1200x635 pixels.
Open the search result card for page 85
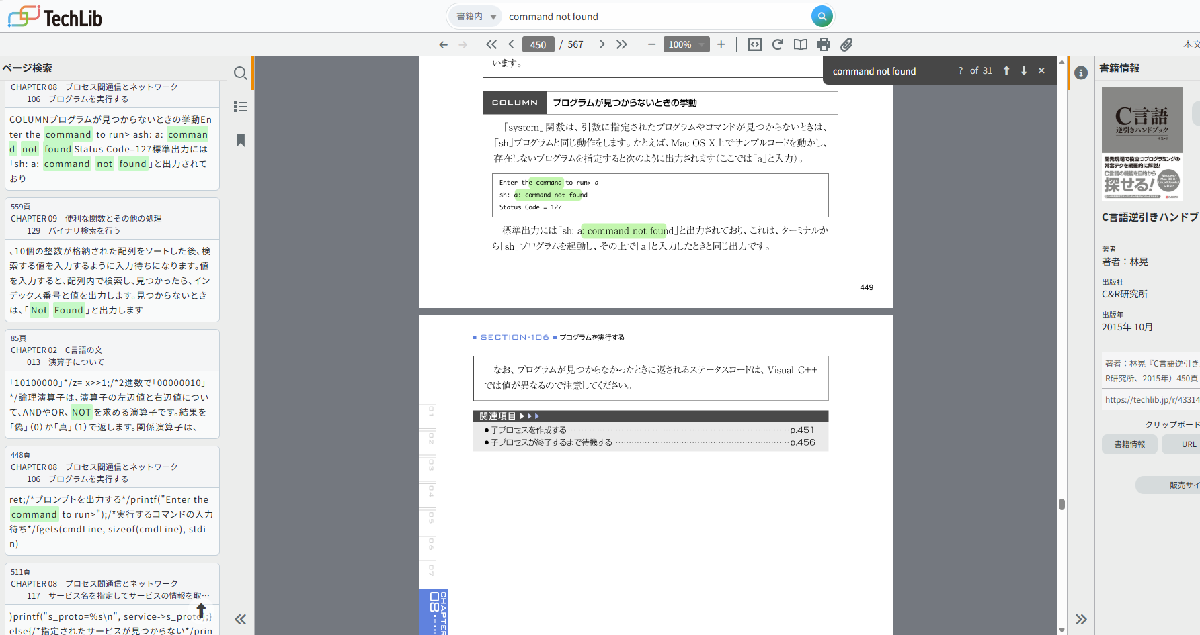click(x=112, y=384)
